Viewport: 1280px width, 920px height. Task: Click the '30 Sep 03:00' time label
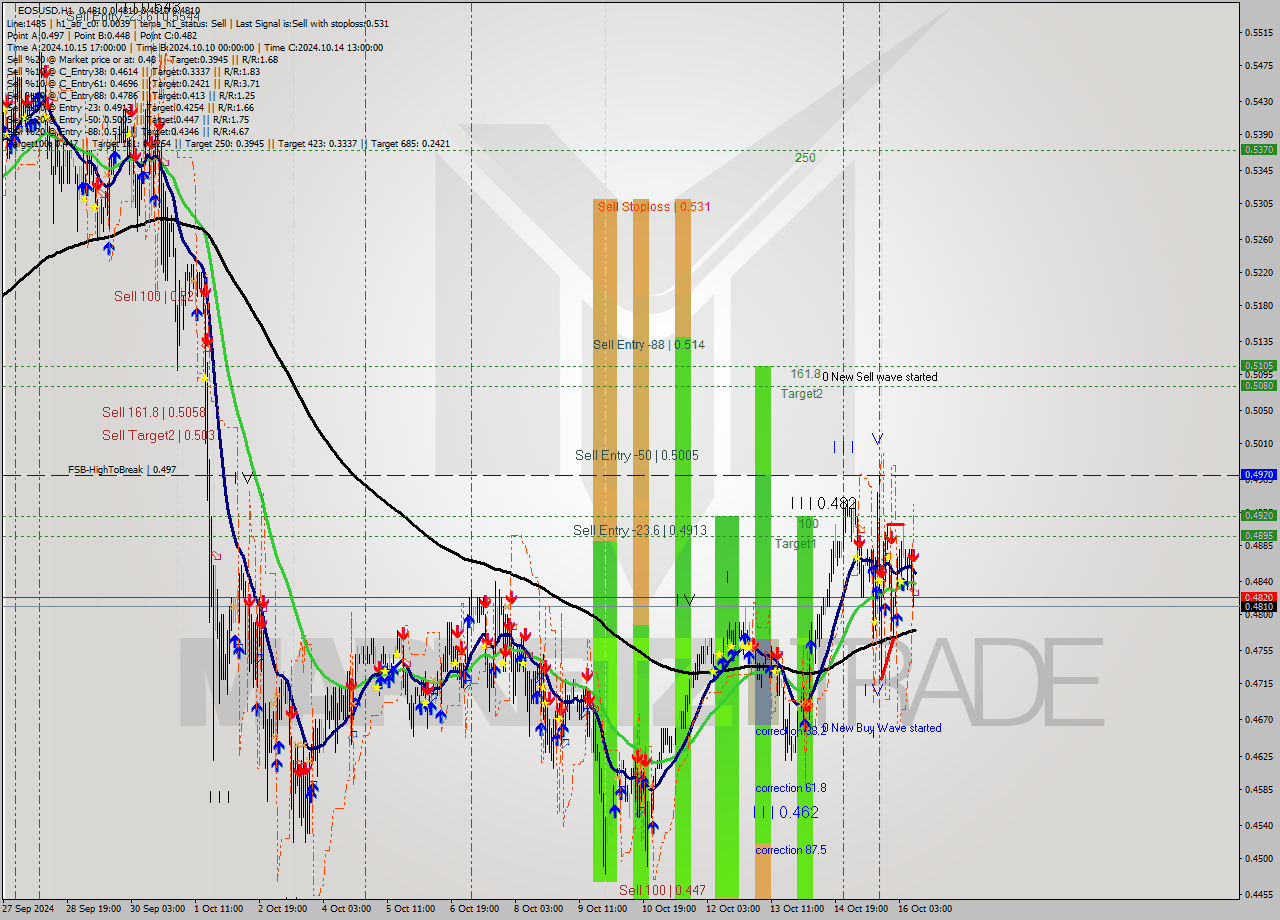(x=157, y=909)
